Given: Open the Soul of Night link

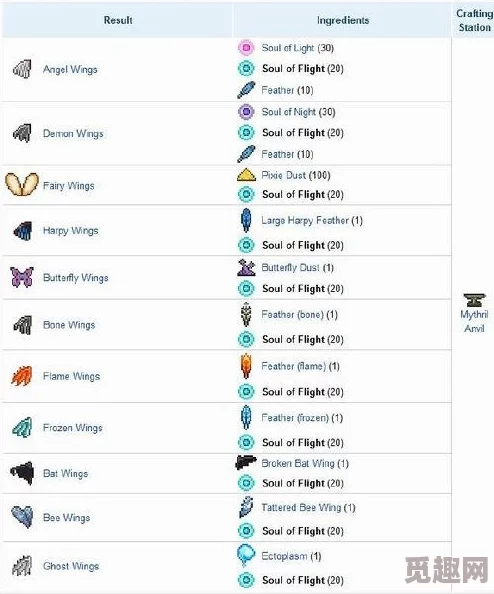Looking at the screenshot, I should 289,112.
